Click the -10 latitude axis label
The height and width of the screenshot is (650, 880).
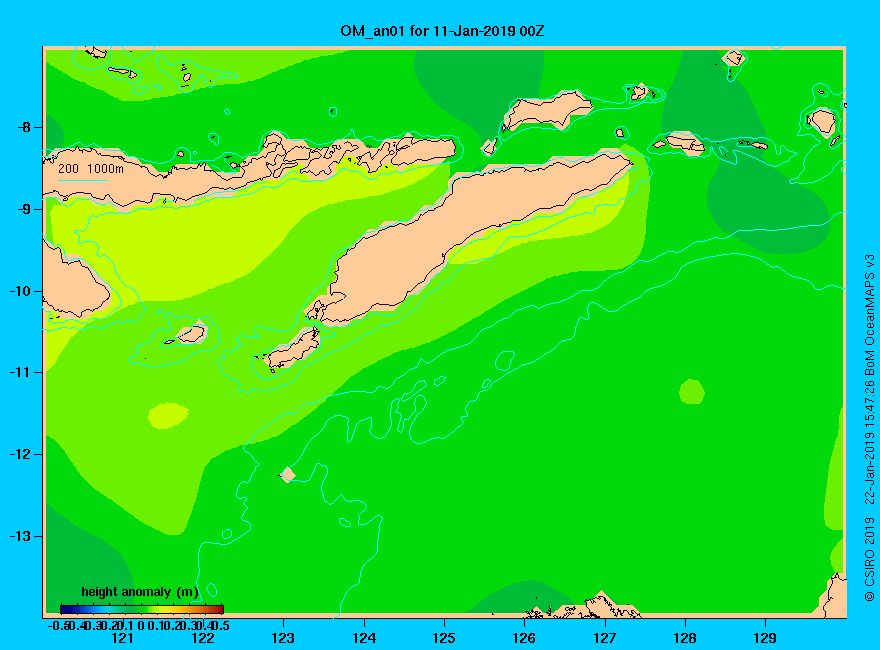20,291
